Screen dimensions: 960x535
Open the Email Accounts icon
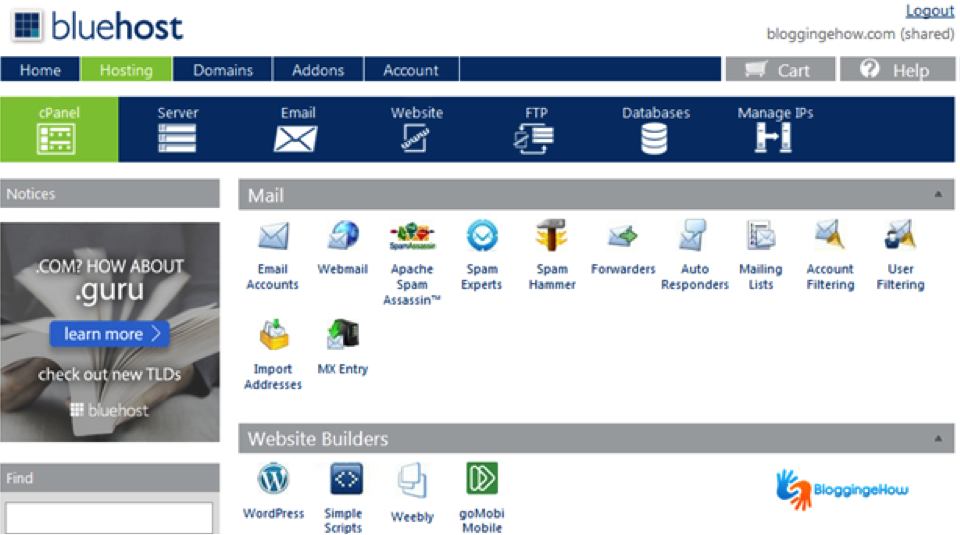tap(272, 238)
